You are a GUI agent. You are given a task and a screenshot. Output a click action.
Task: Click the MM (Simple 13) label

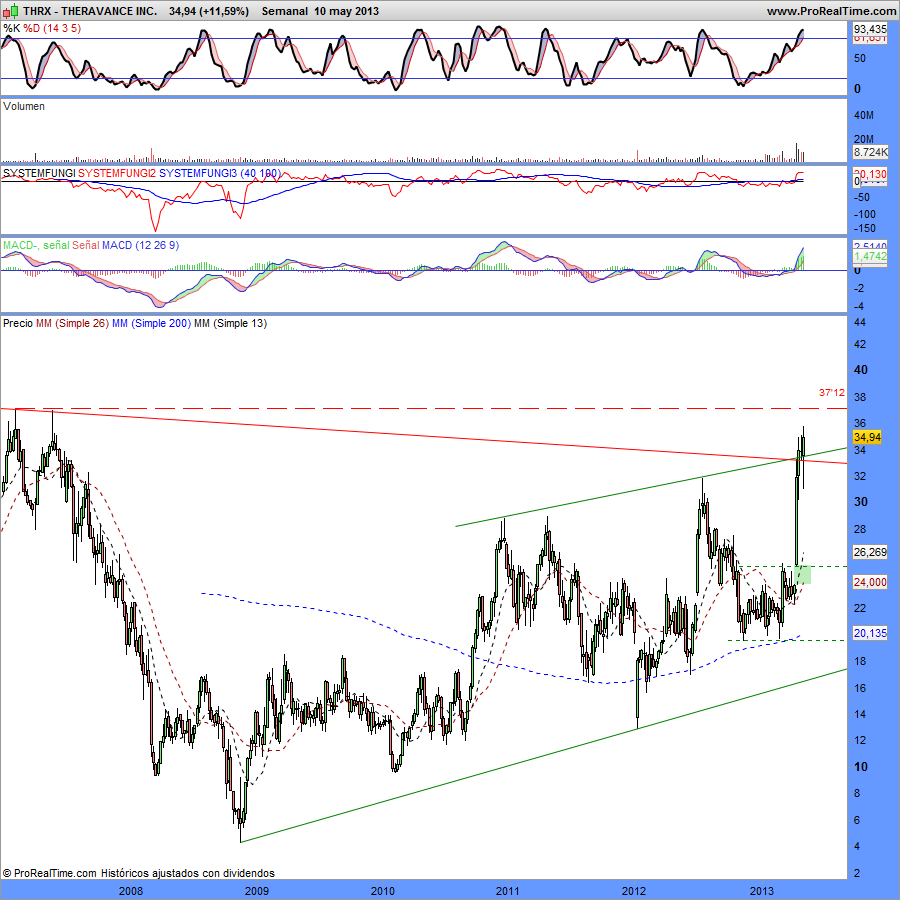231,323
